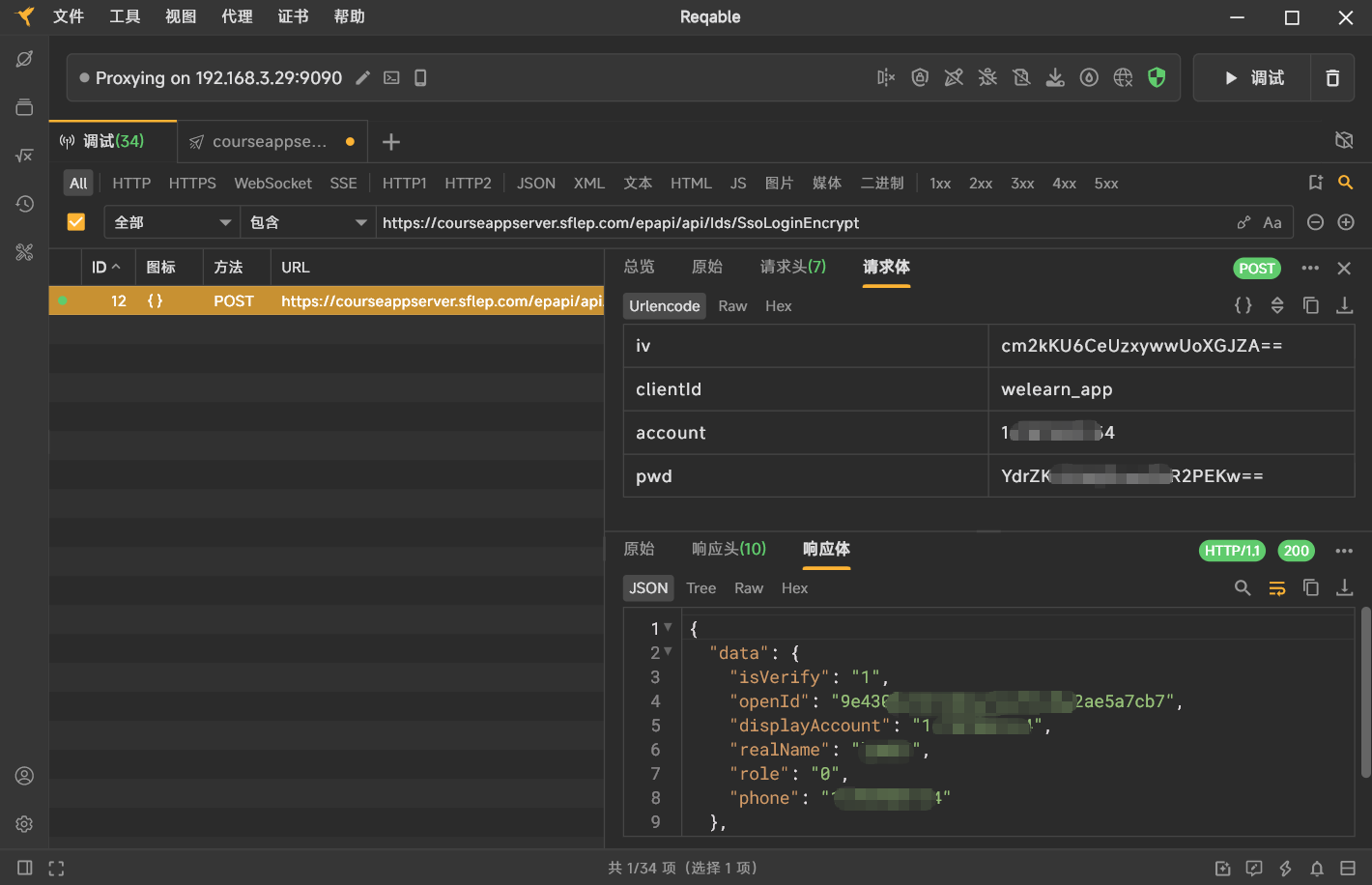1372x885 pixels.
Task: Select the 2xx status filter
Action: tap(981, 183)
